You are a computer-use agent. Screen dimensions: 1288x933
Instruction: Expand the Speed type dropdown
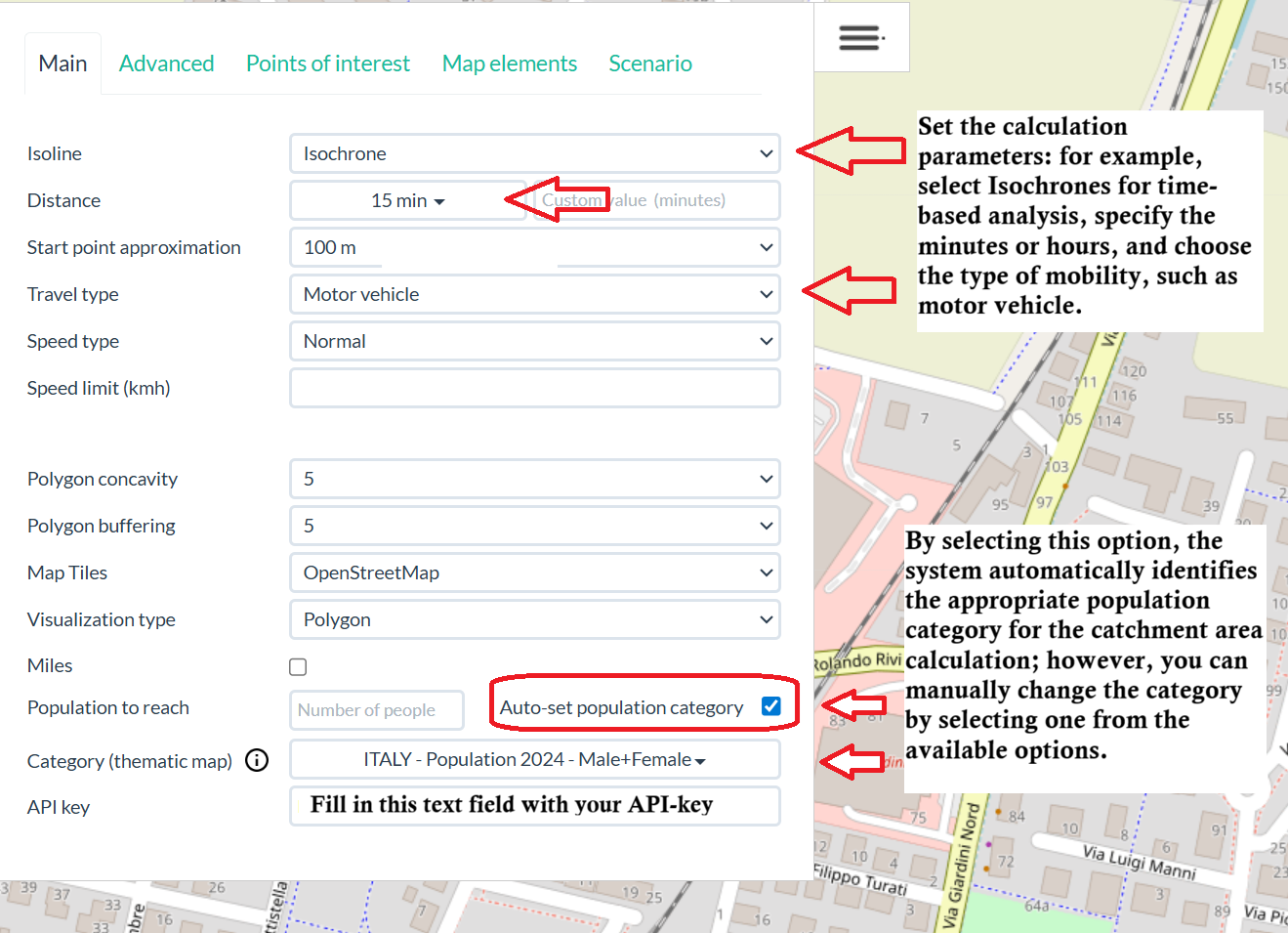coord(534,341)
